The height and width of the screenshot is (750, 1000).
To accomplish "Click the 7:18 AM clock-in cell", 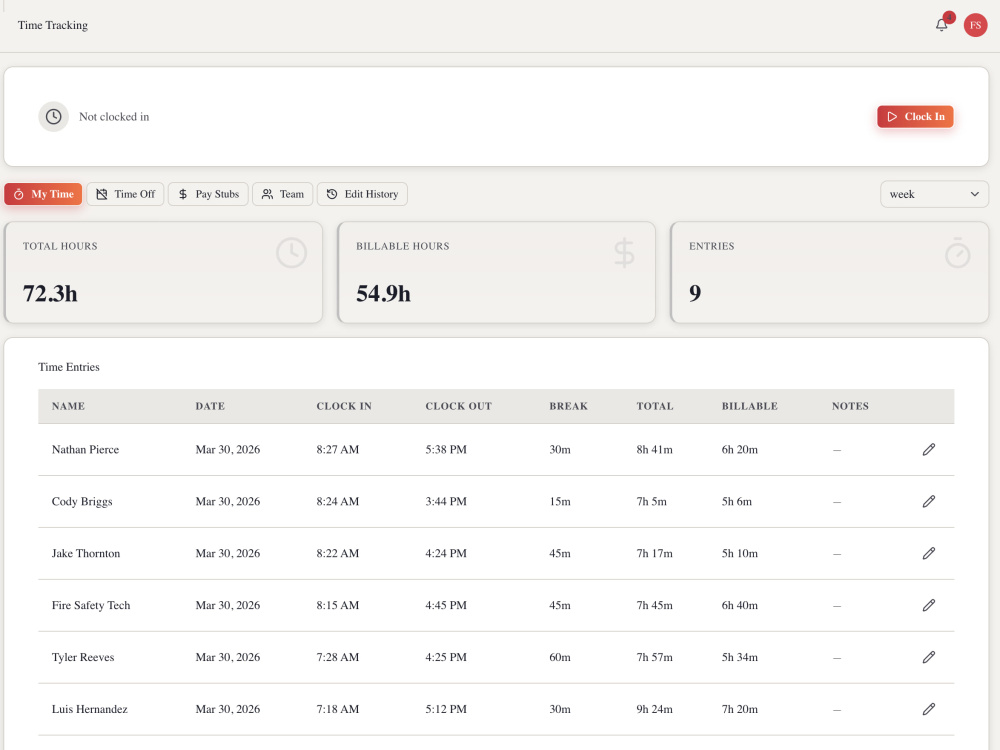I will coord(337,709).
